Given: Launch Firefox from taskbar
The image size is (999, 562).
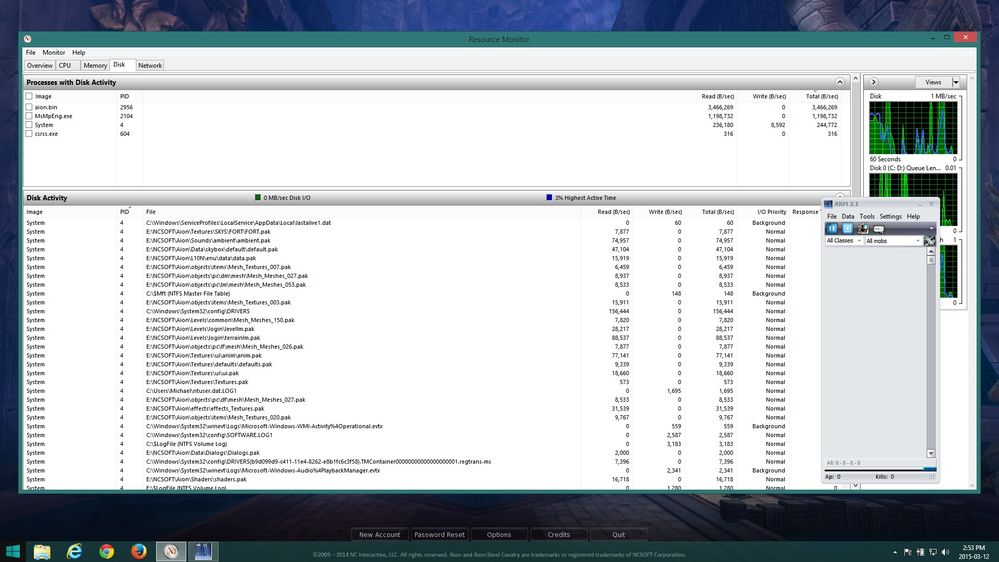Looking at the screenshot, I should click(138, 551).
